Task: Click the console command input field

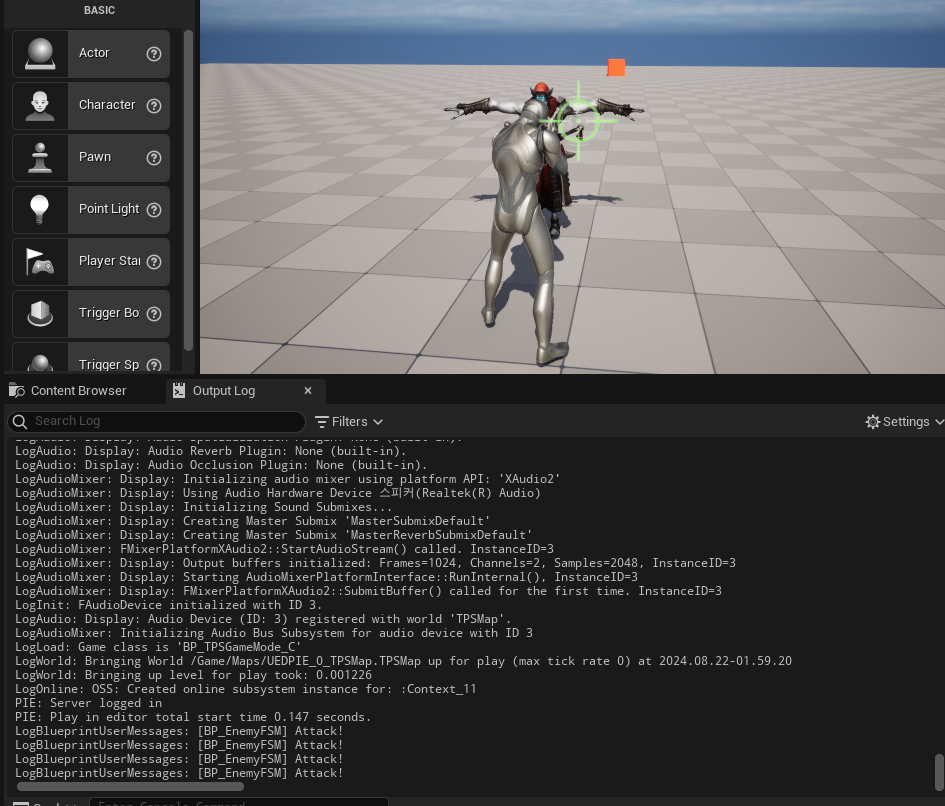Action: (x=239, y=802)
